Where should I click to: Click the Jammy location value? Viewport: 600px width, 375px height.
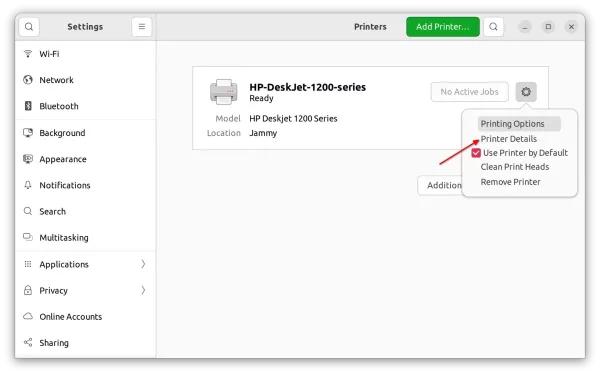coord(263,133)
